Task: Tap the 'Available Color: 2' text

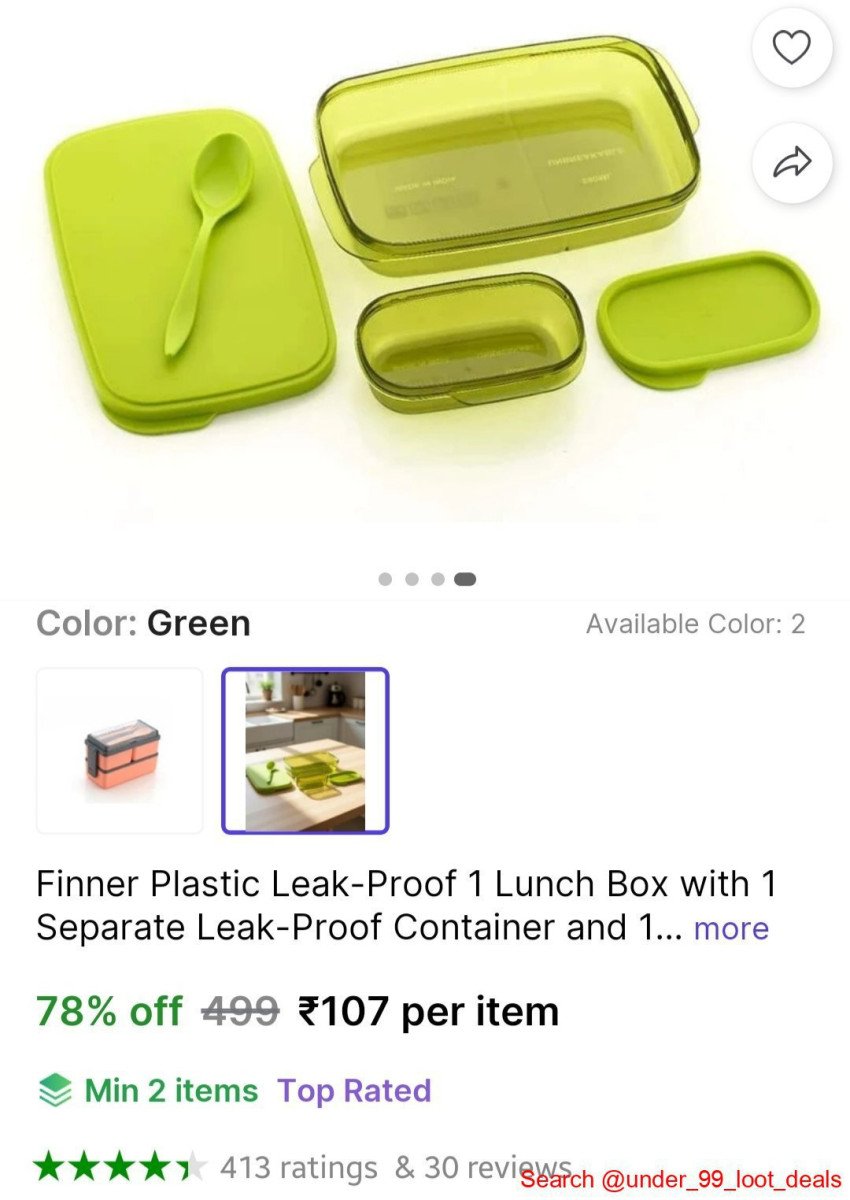Action: tap(695, 624)
